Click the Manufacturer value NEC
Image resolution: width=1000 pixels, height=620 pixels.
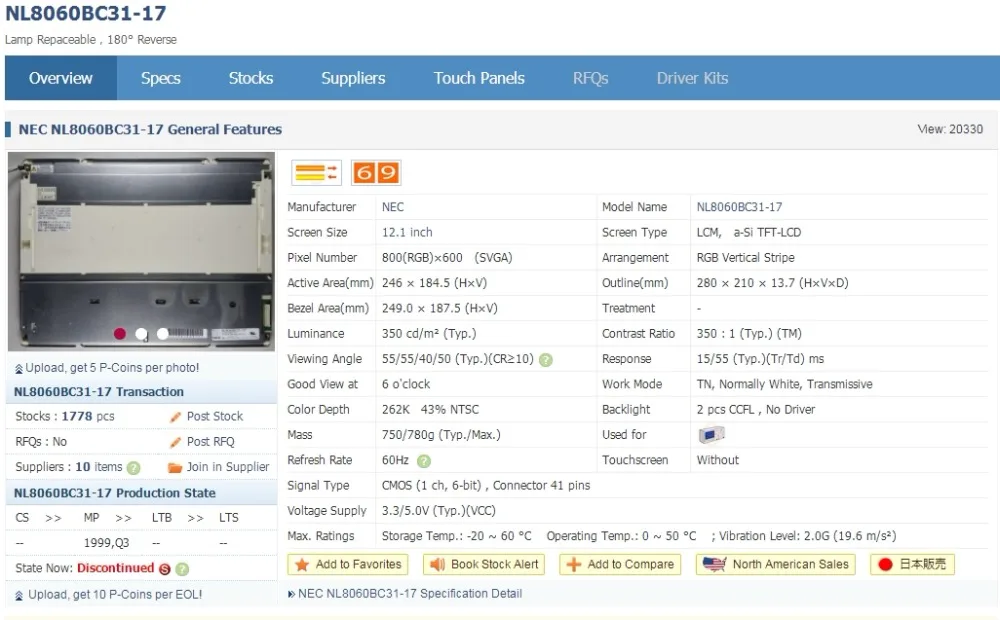pyautogui.click(x=393, y=207)
